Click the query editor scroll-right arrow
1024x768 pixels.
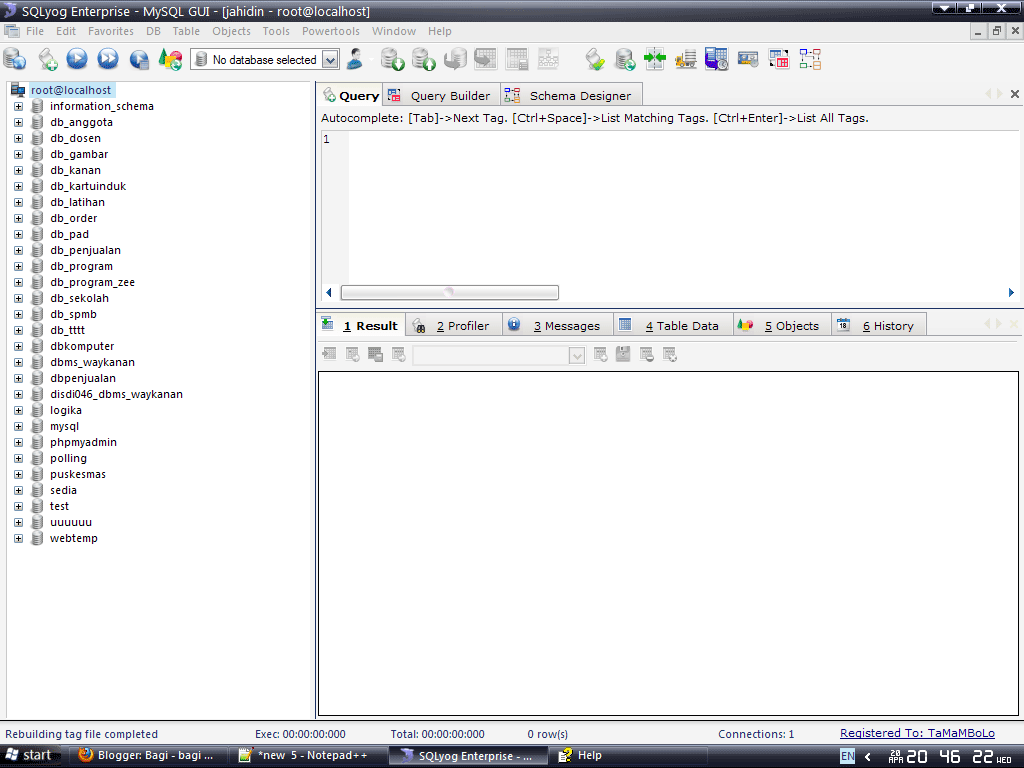point(1011,293)
